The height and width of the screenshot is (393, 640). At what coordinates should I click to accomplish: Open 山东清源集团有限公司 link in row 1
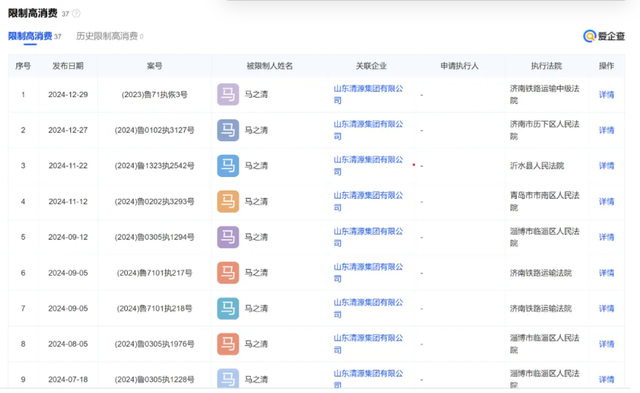(368, 94)
